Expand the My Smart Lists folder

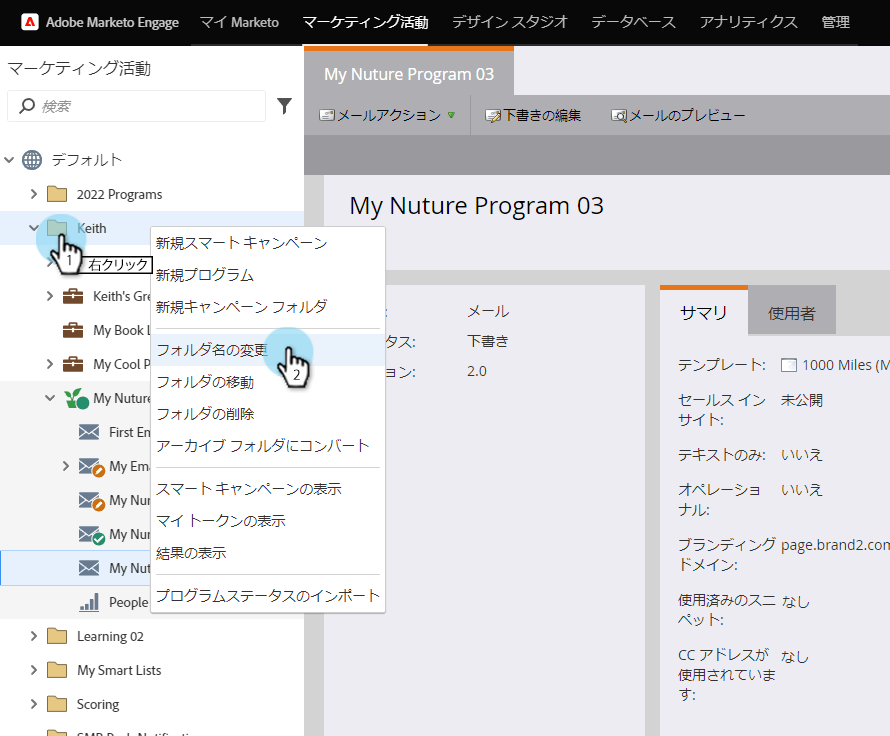tap(34, 670)
